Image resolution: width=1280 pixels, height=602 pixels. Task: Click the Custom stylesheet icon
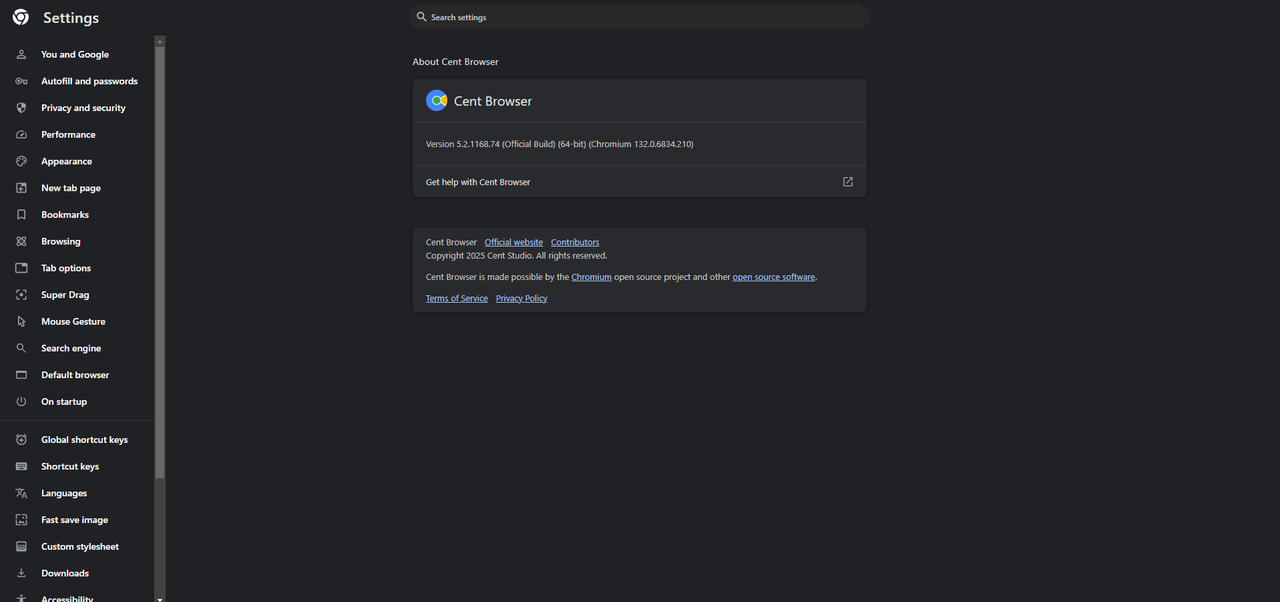21,547
